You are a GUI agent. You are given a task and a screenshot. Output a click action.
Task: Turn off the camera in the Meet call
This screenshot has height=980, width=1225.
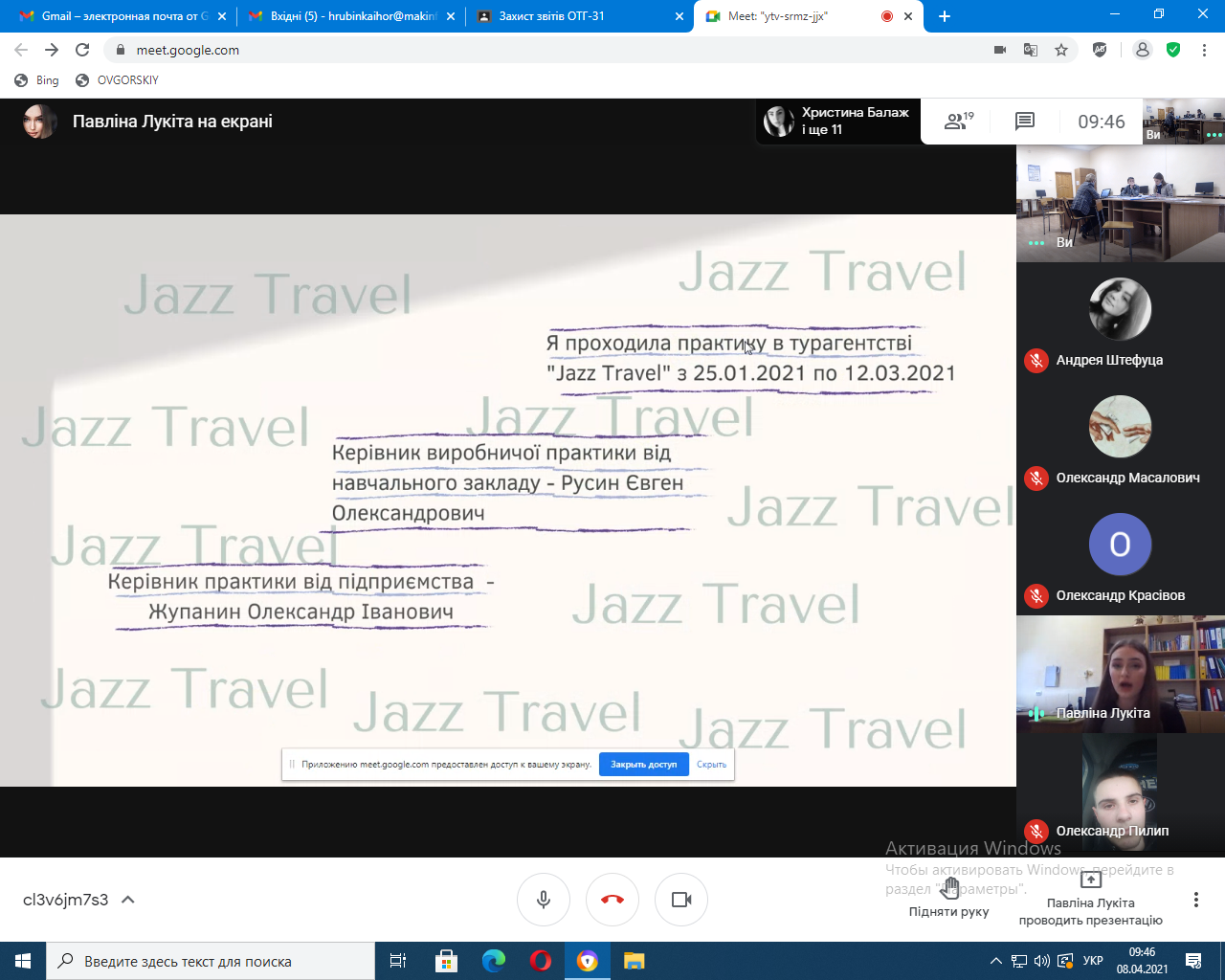click(681, 900)
